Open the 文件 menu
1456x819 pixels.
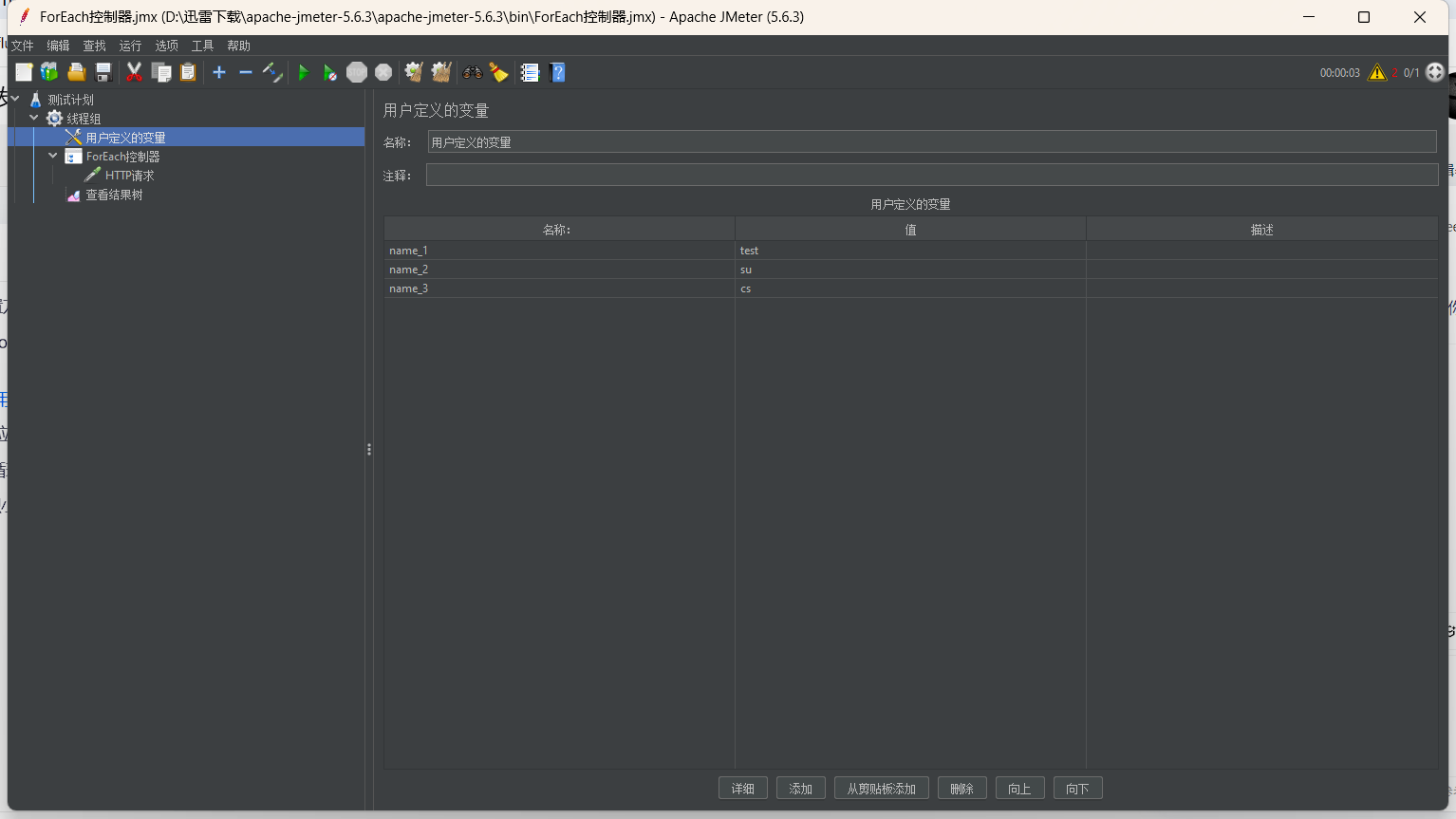[x=22, y=46]
